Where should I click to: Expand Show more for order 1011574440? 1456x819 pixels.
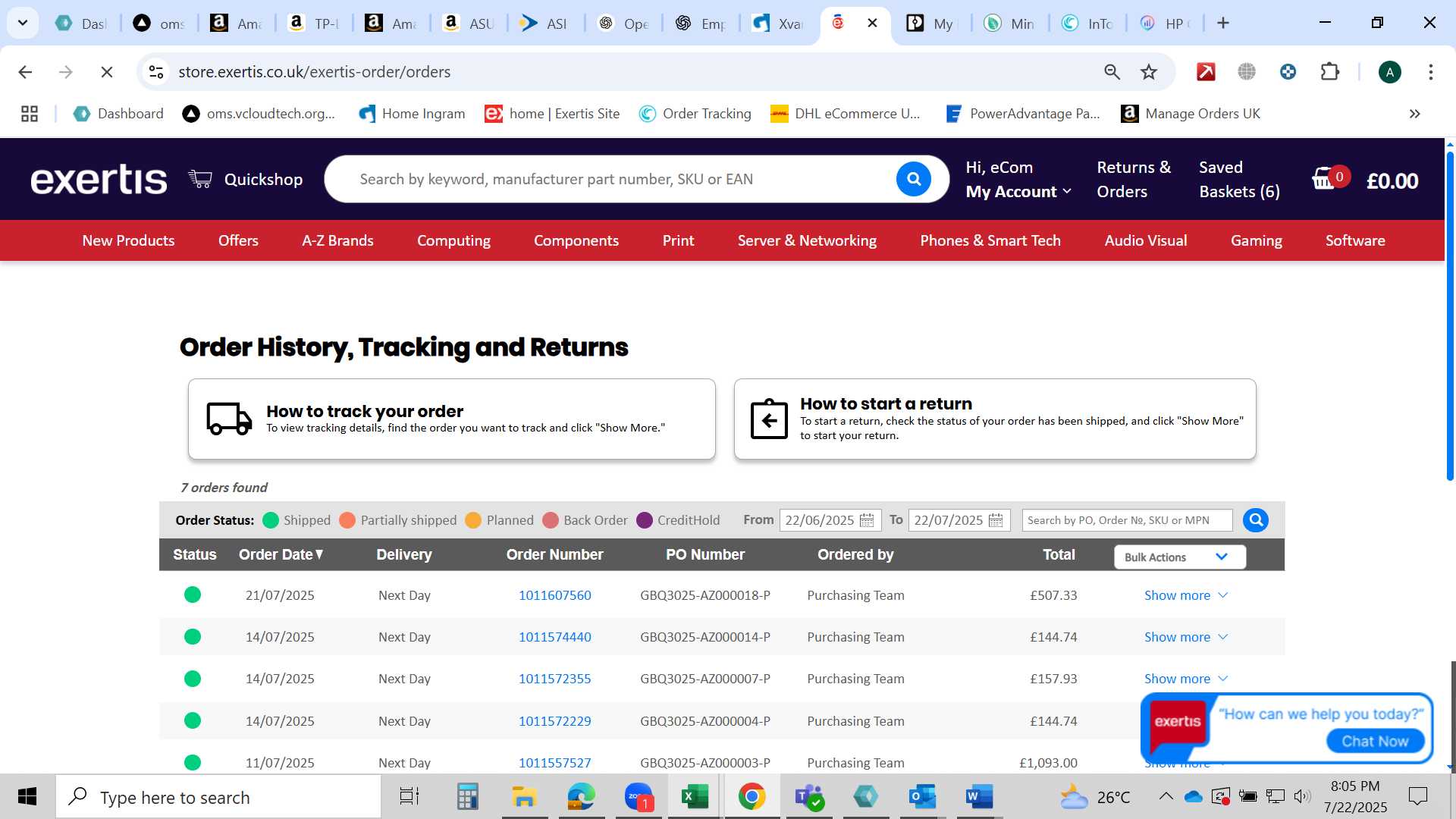pos(1185,637)
